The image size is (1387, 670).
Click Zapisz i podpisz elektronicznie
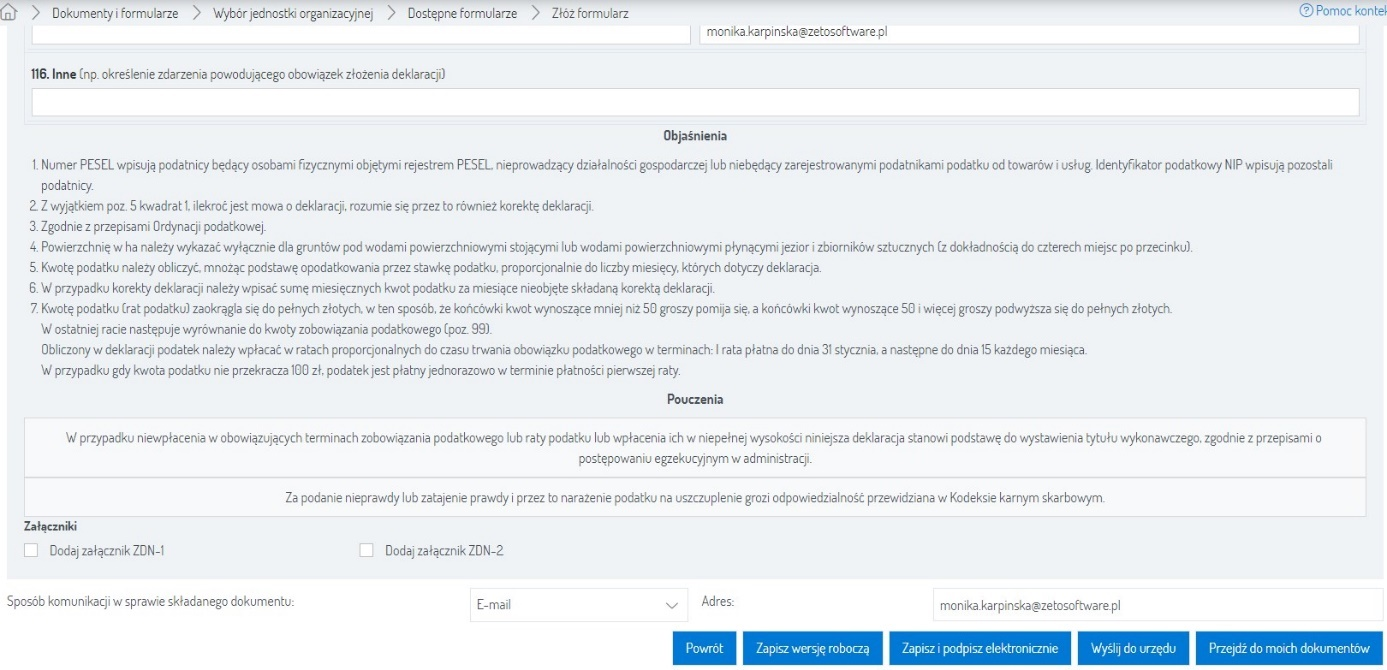pos(980,647)
